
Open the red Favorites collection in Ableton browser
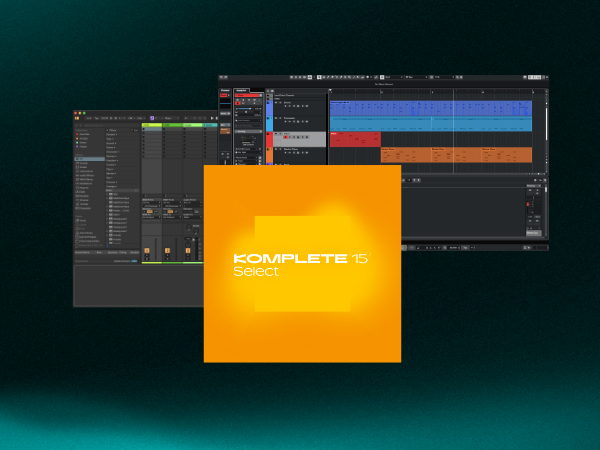(x=83, y=134)
